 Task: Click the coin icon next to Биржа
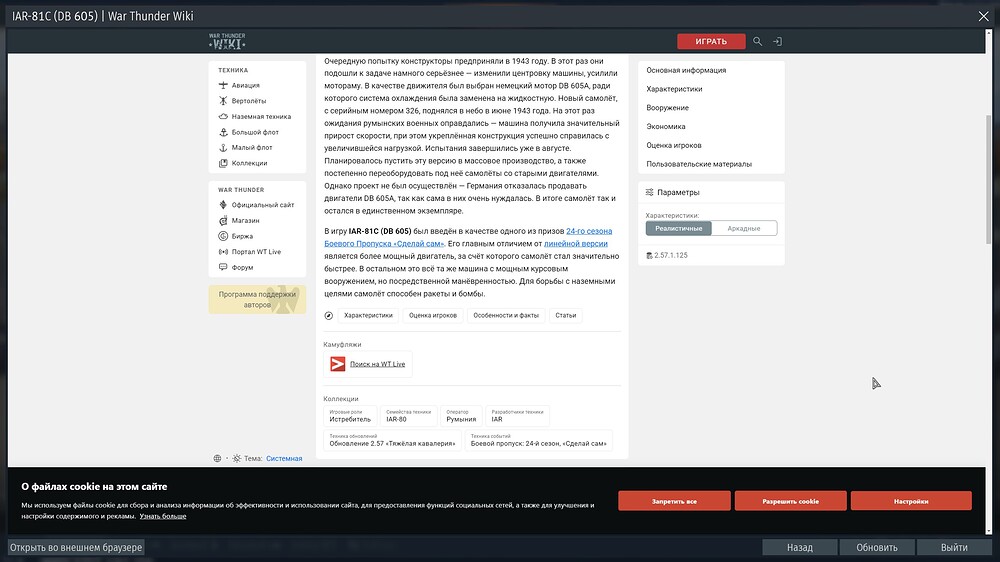pyautogui.click(x=223, y=236)
